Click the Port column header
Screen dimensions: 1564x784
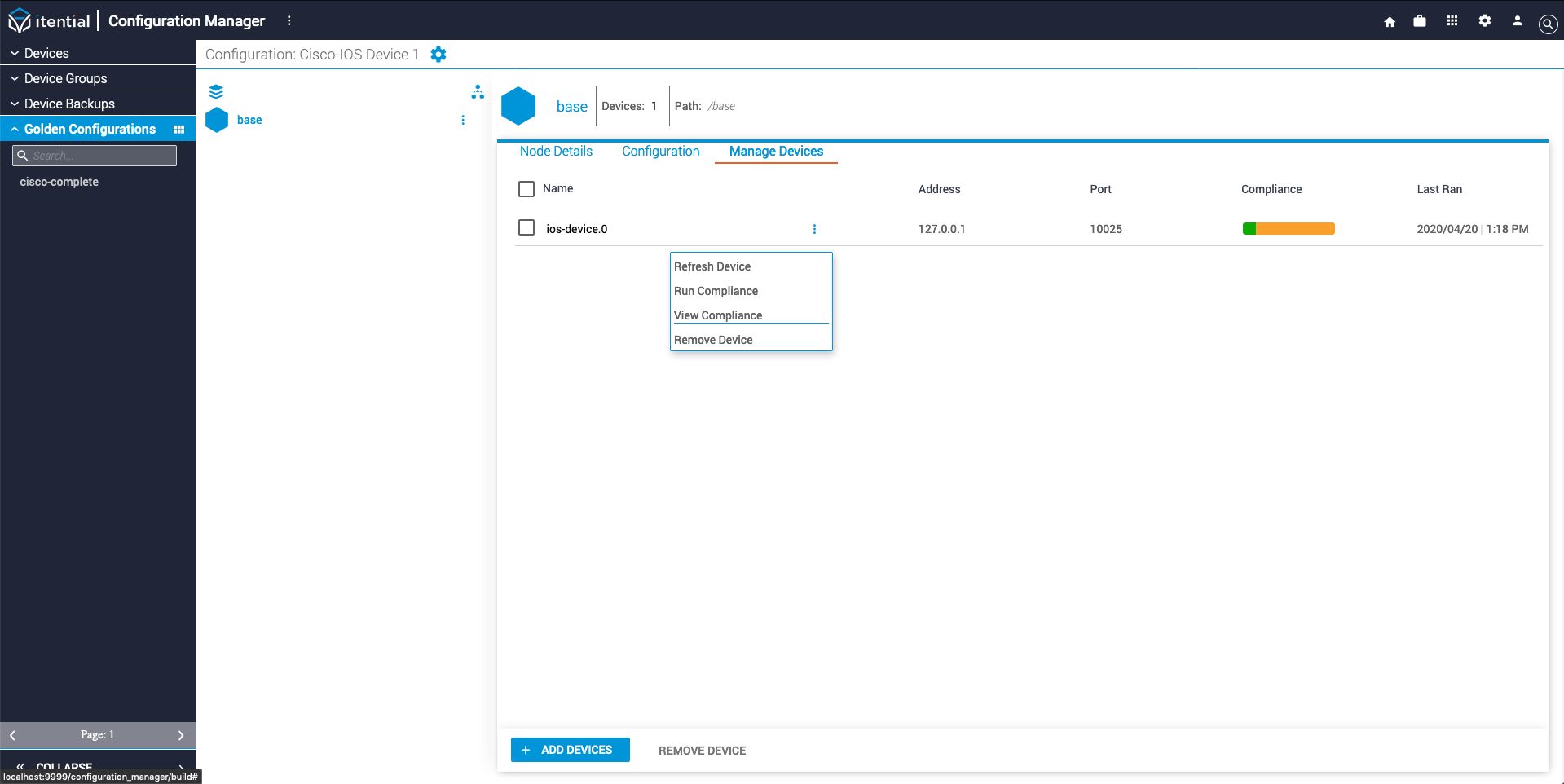pyautogui.click(x=1101, y=189)
